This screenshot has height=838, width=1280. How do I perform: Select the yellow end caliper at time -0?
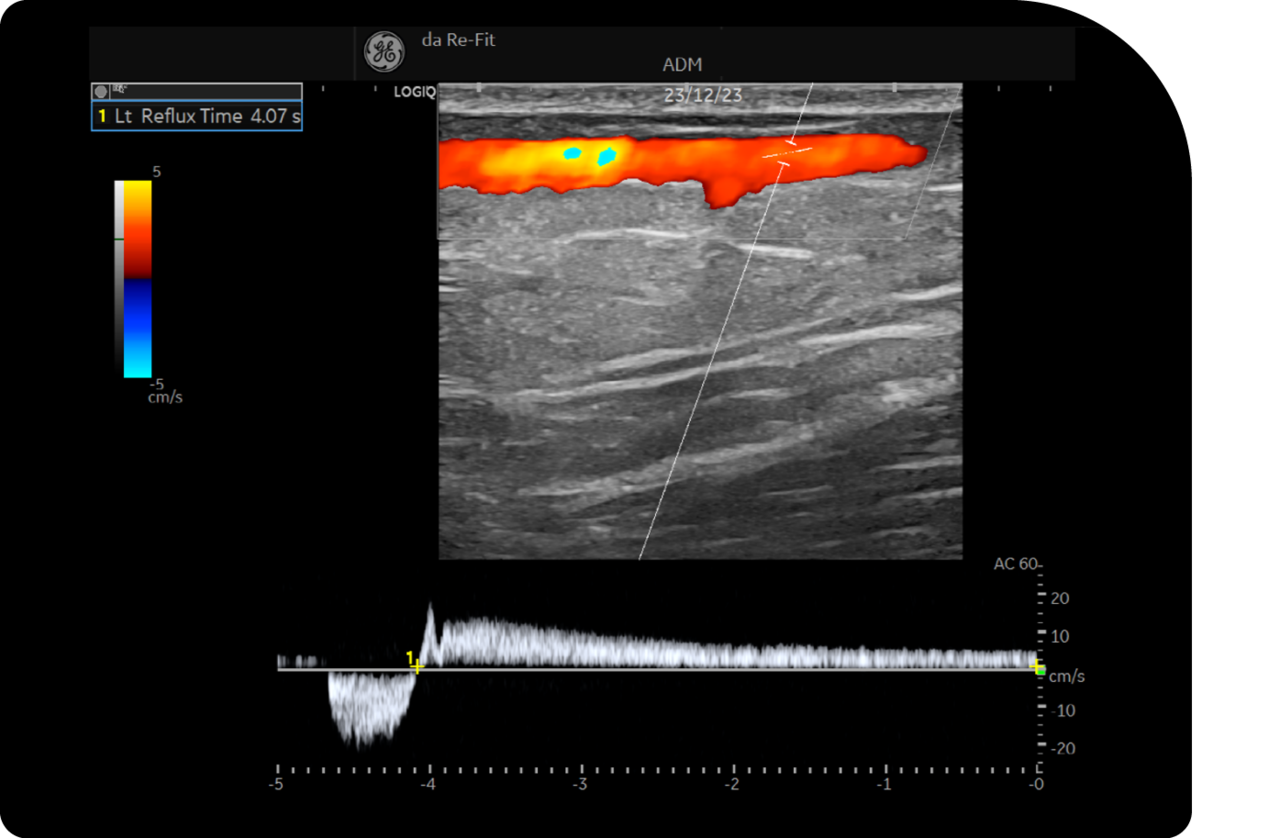(1037, 667)
